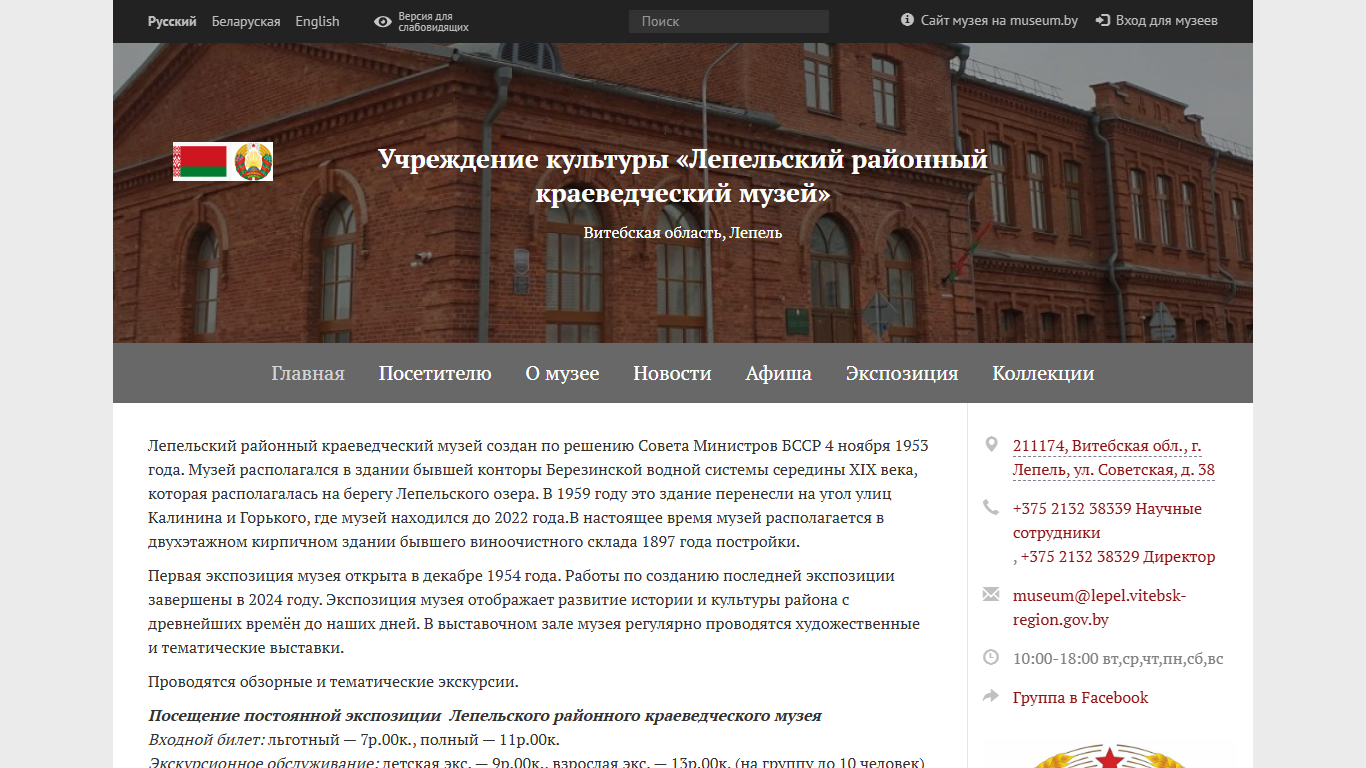Open the Группа в Facebook link
The width and height of the screenshot is (1366, 768).
1080,698
